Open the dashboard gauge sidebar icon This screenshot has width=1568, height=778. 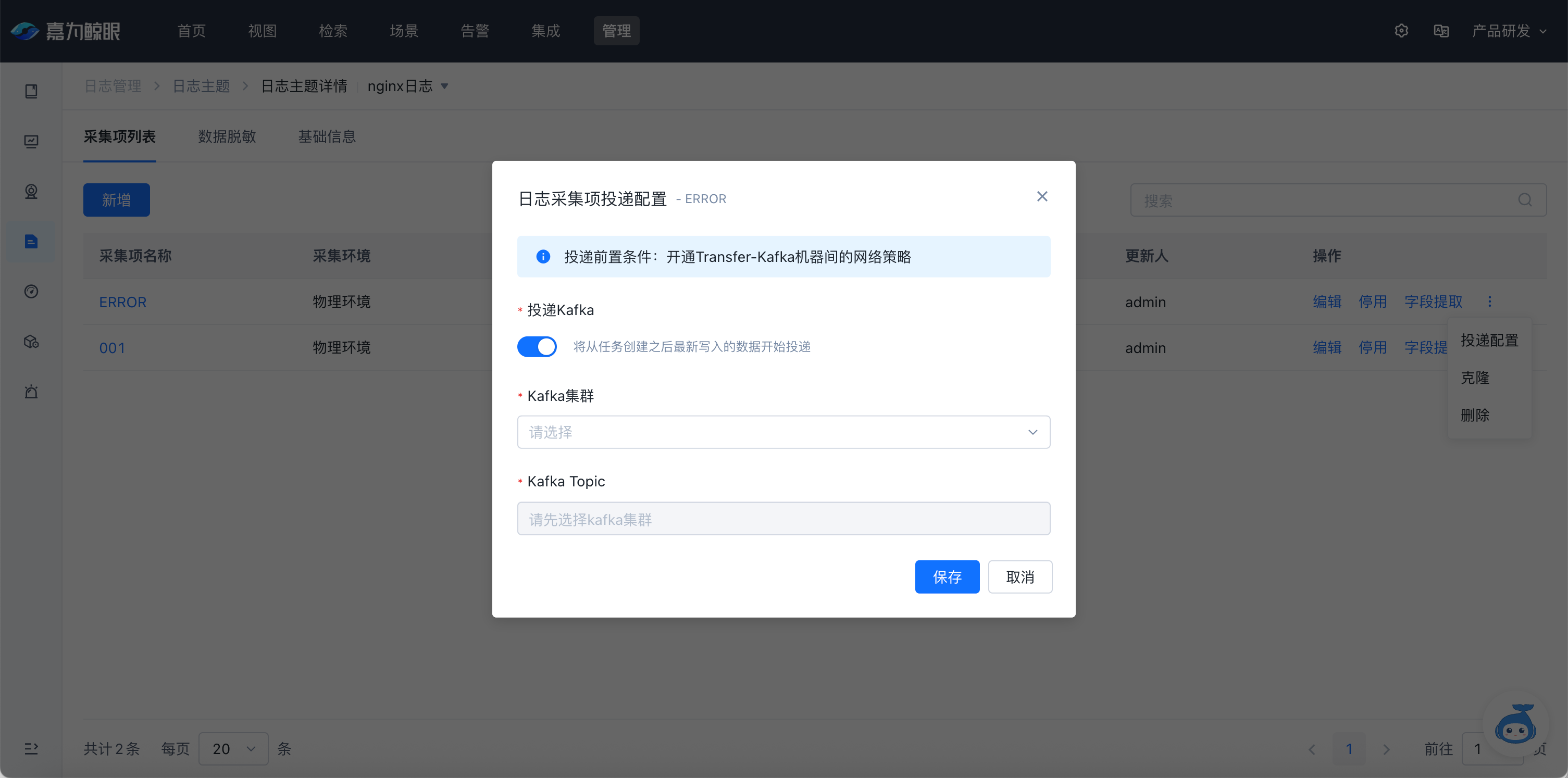[31, 292]
